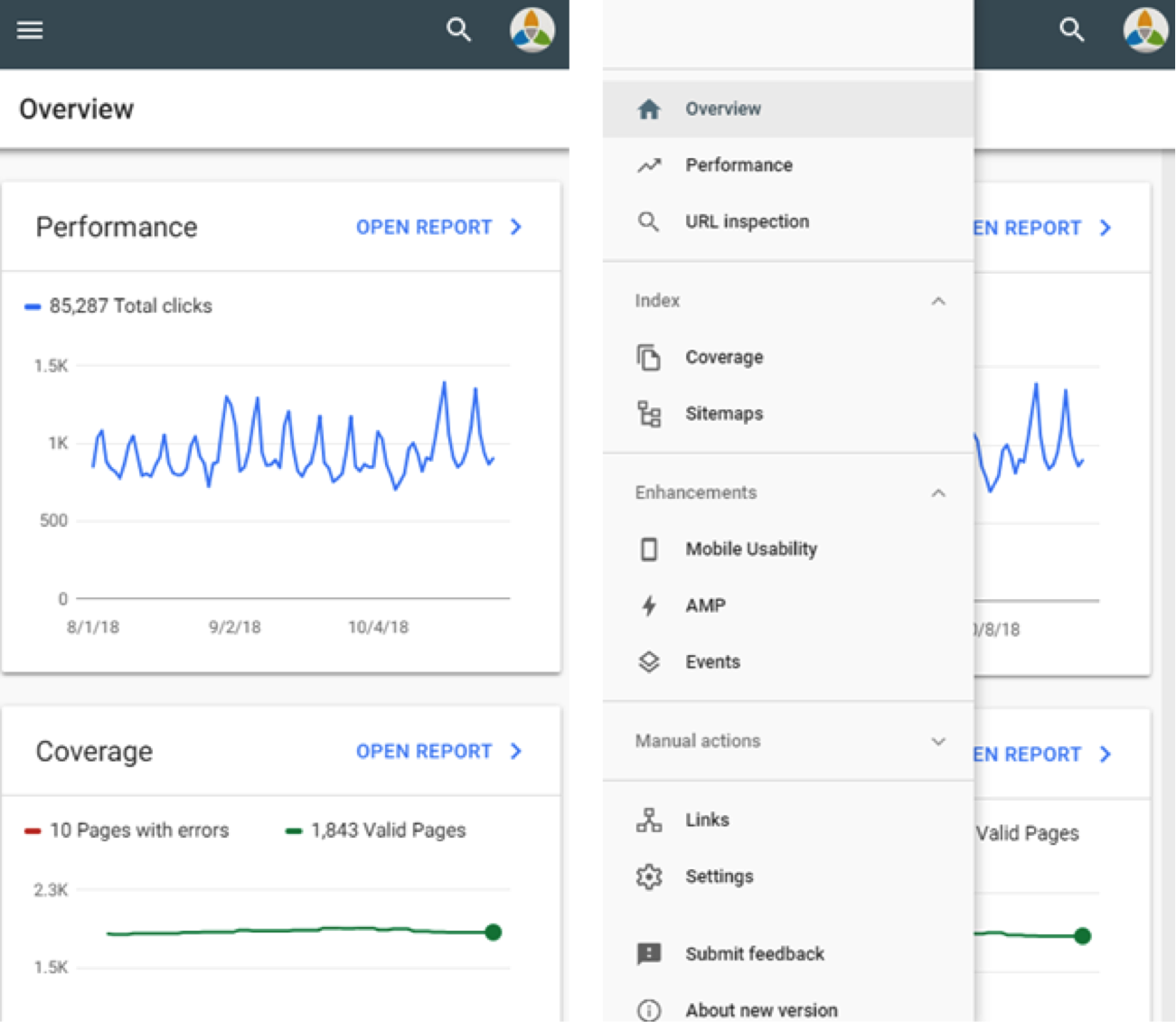Choose Submit feedback label in the drawer

tap(755, 953)
